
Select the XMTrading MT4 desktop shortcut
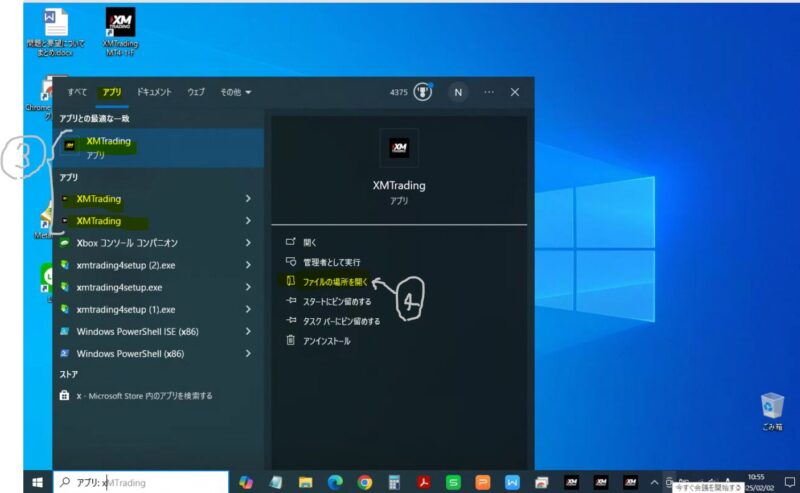[x=120, y=31]
